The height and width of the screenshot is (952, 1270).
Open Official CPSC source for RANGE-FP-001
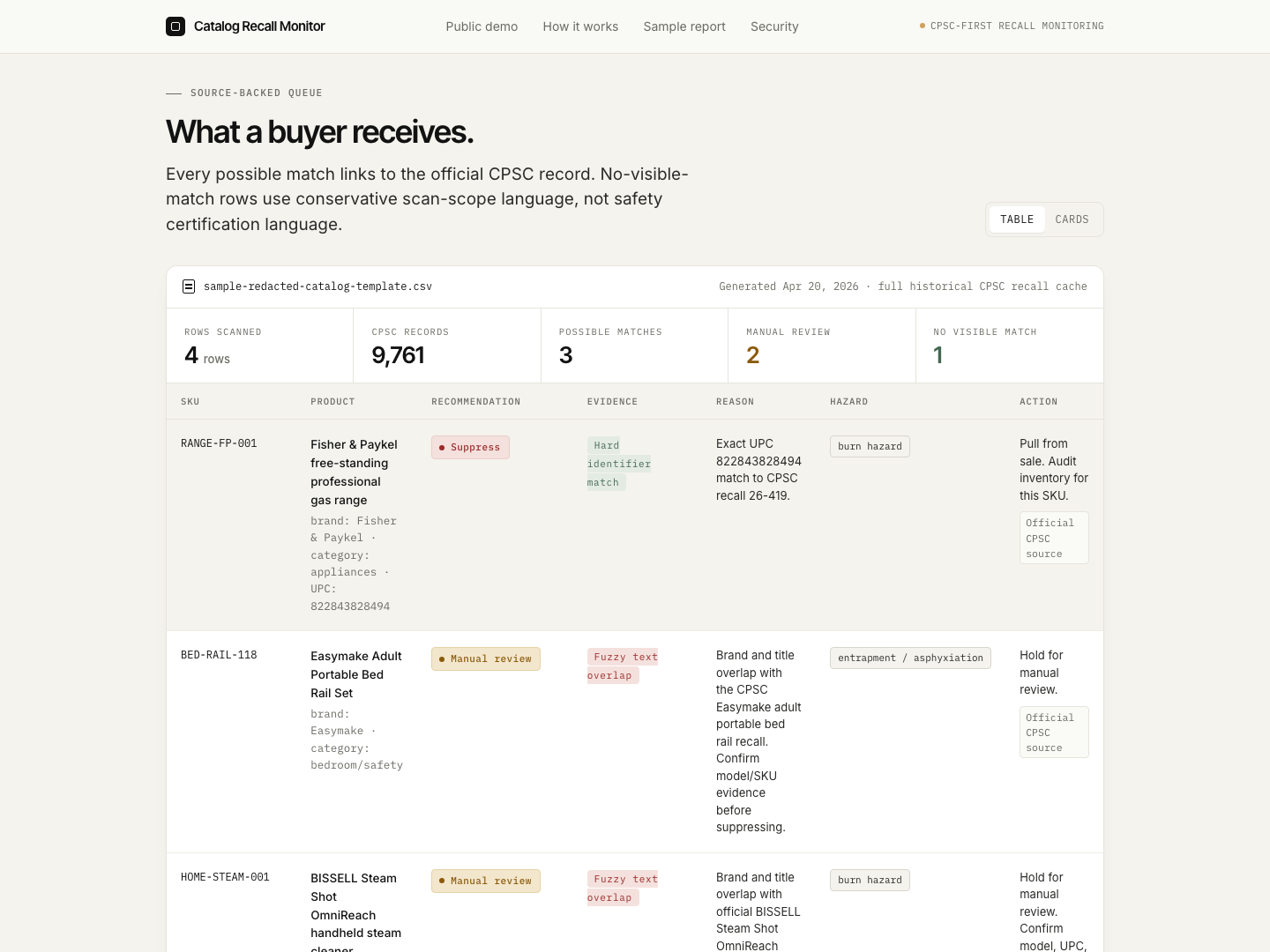tap(1054, 538)
